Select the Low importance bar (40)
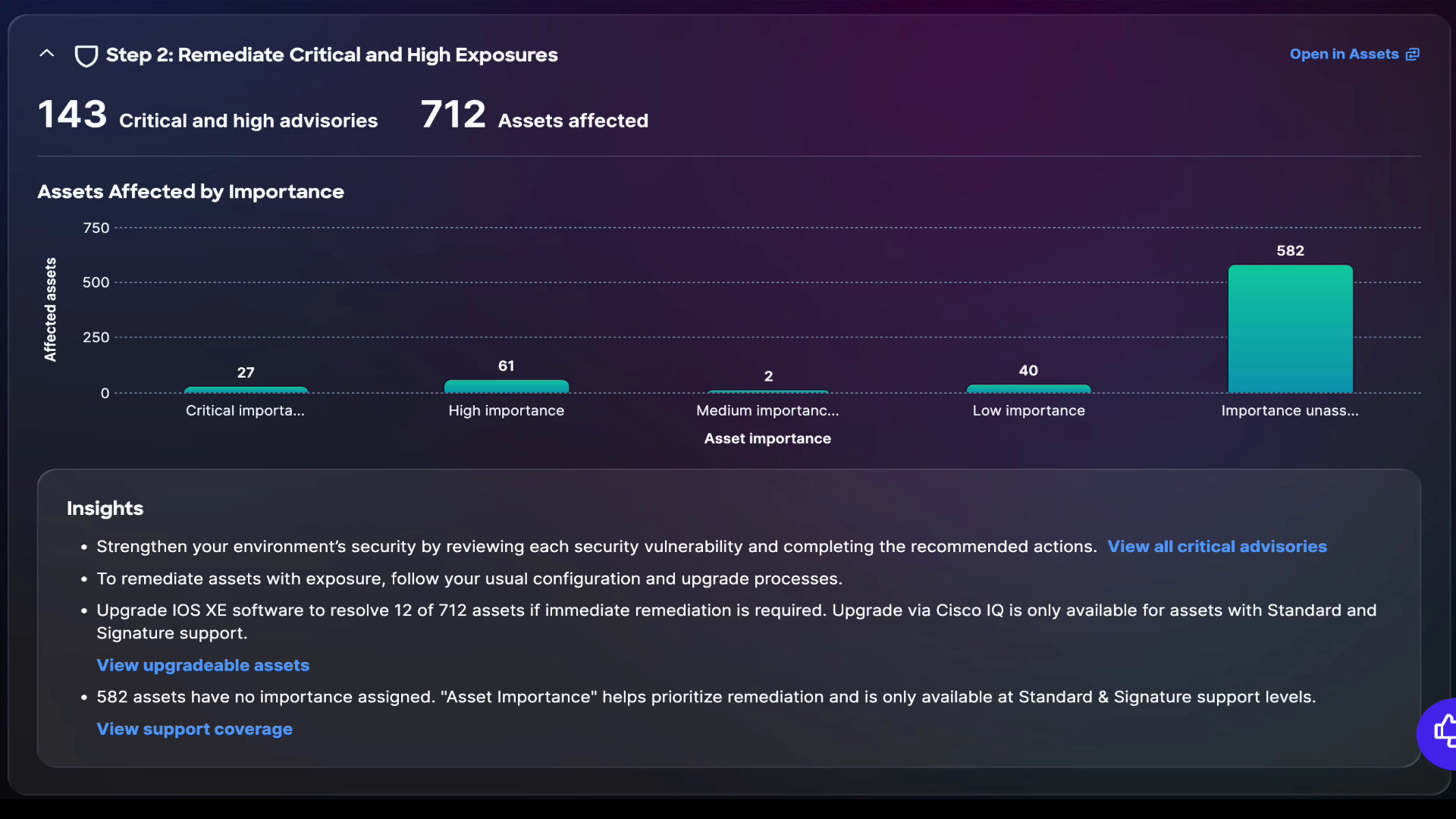The height and width of the screenshot is (819, 1456). [1028, 389]
